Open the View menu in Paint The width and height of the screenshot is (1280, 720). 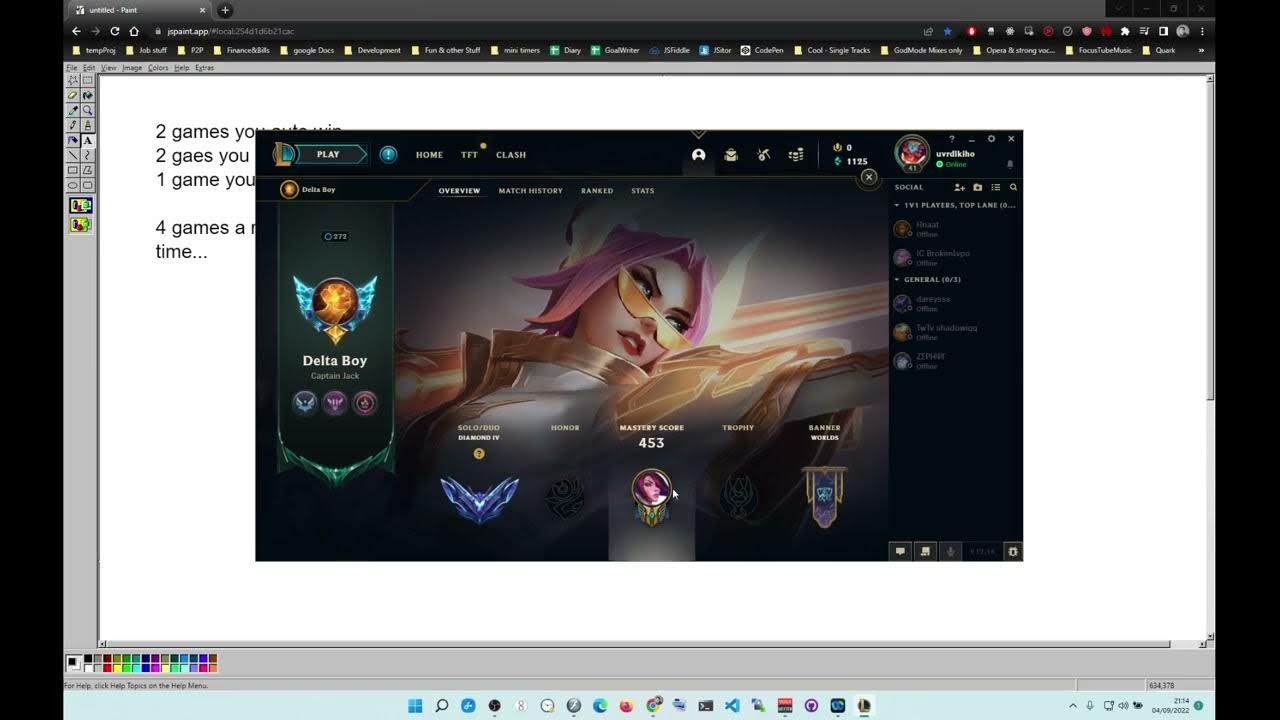point(109,68)
